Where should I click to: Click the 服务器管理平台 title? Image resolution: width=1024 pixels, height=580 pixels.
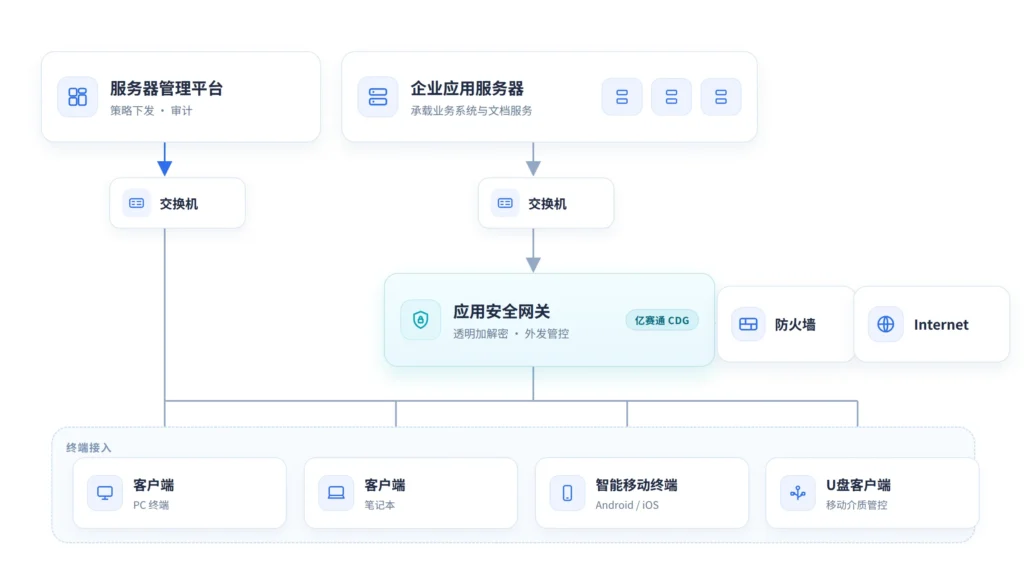[x=167, y=89]
